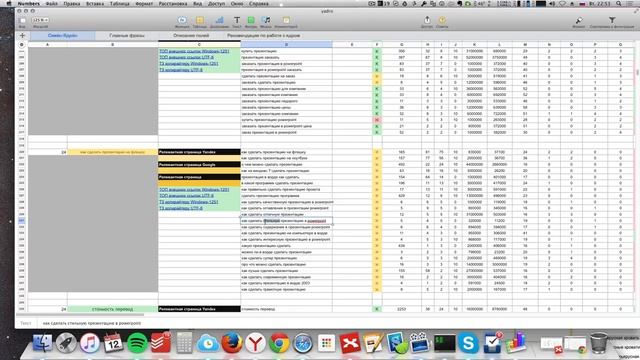The height and width of the screenshot is (360, 640).
Task: Open the Share button in toolbar
Action: (427, 20)
